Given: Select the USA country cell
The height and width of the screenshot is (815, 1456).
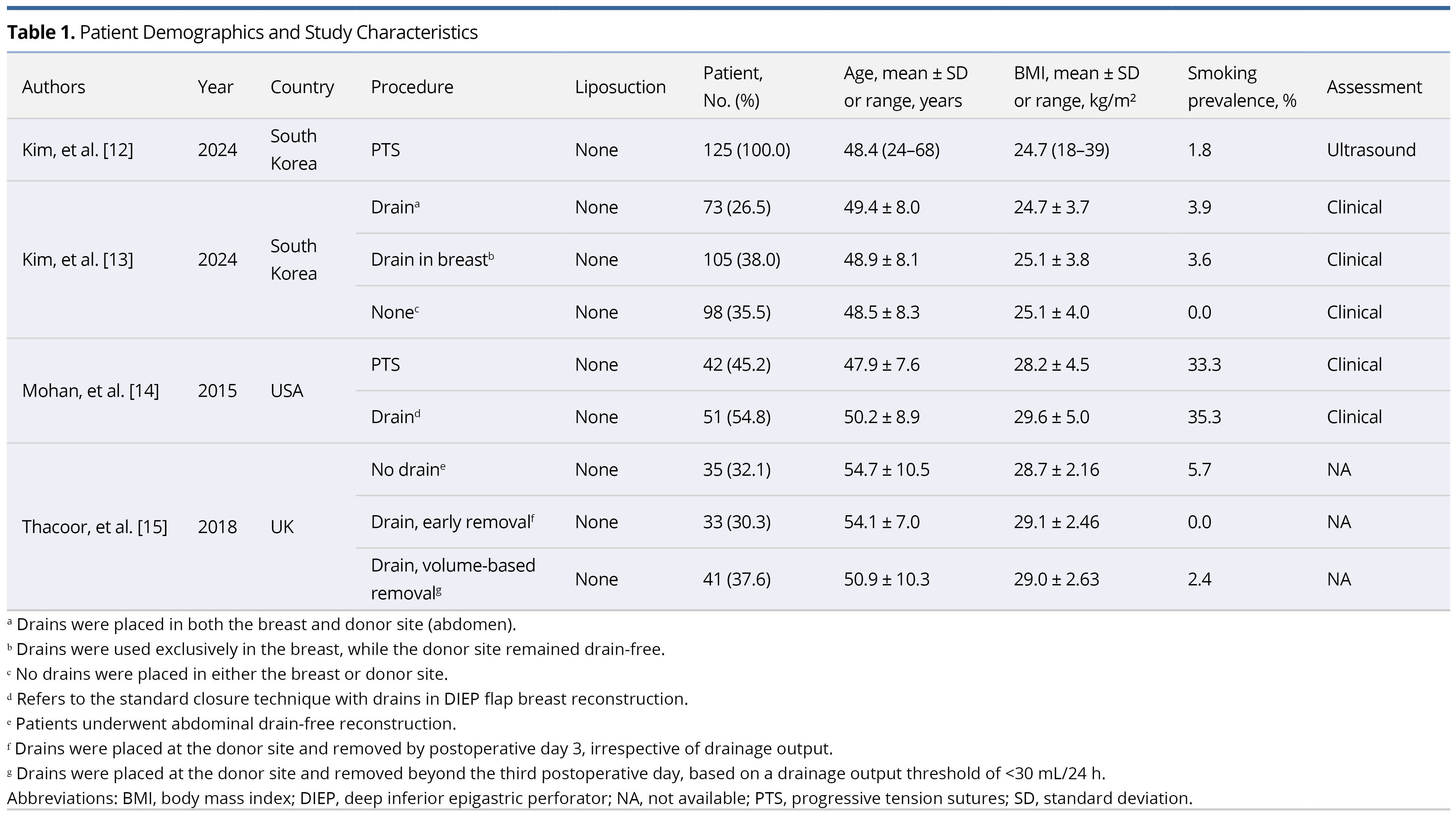Looking at the screenshot, I should coord(287,391).
